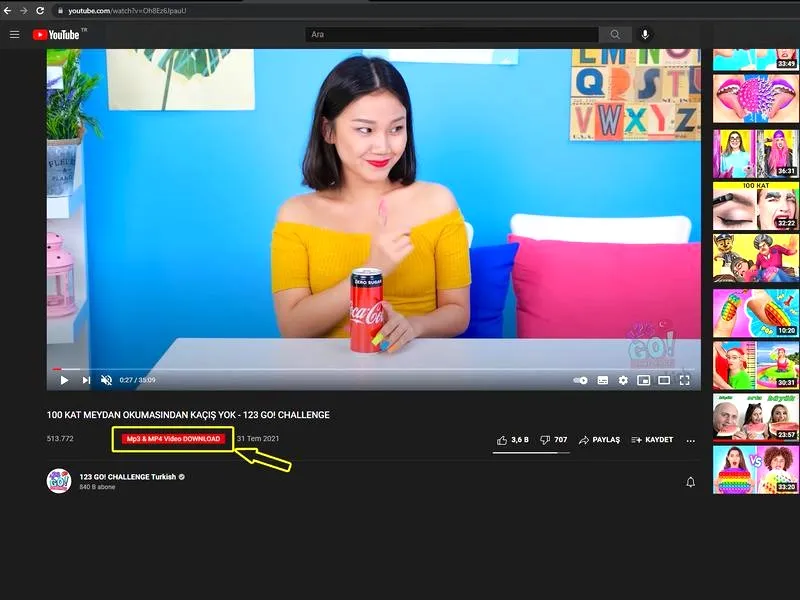Click the PAYLAŞ share button

coord(599,440)
